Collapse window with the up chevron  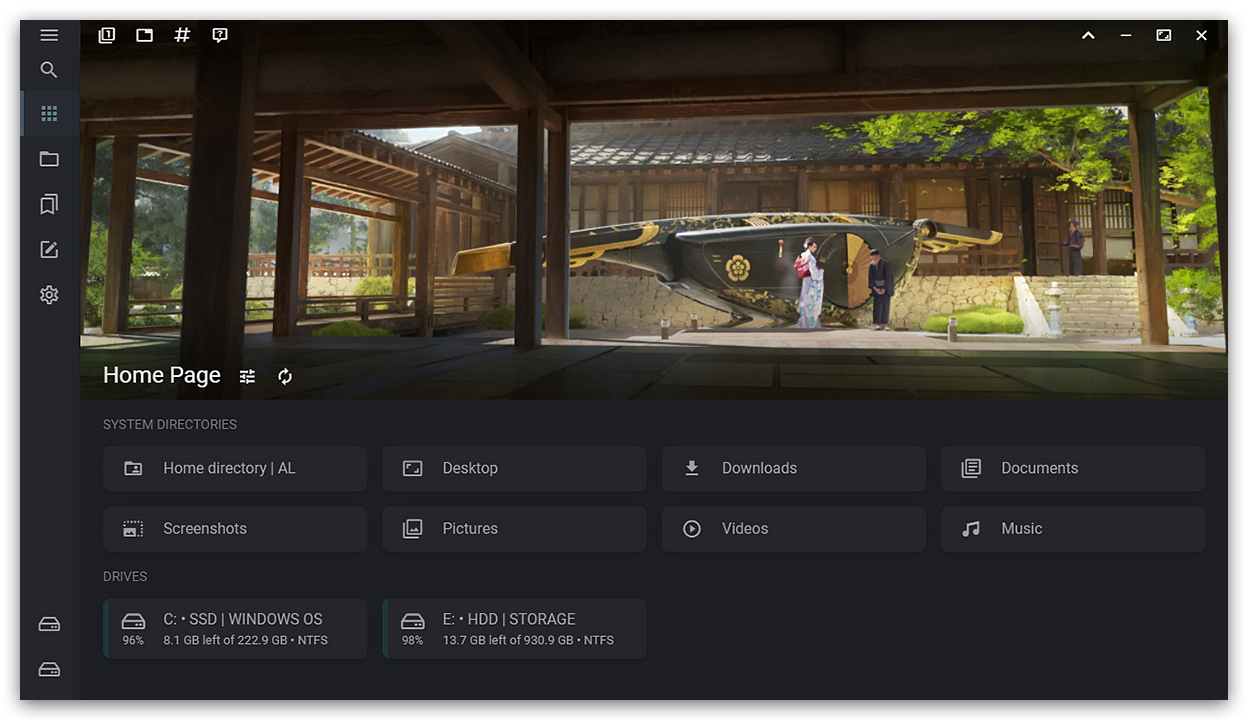point(1088,35)
